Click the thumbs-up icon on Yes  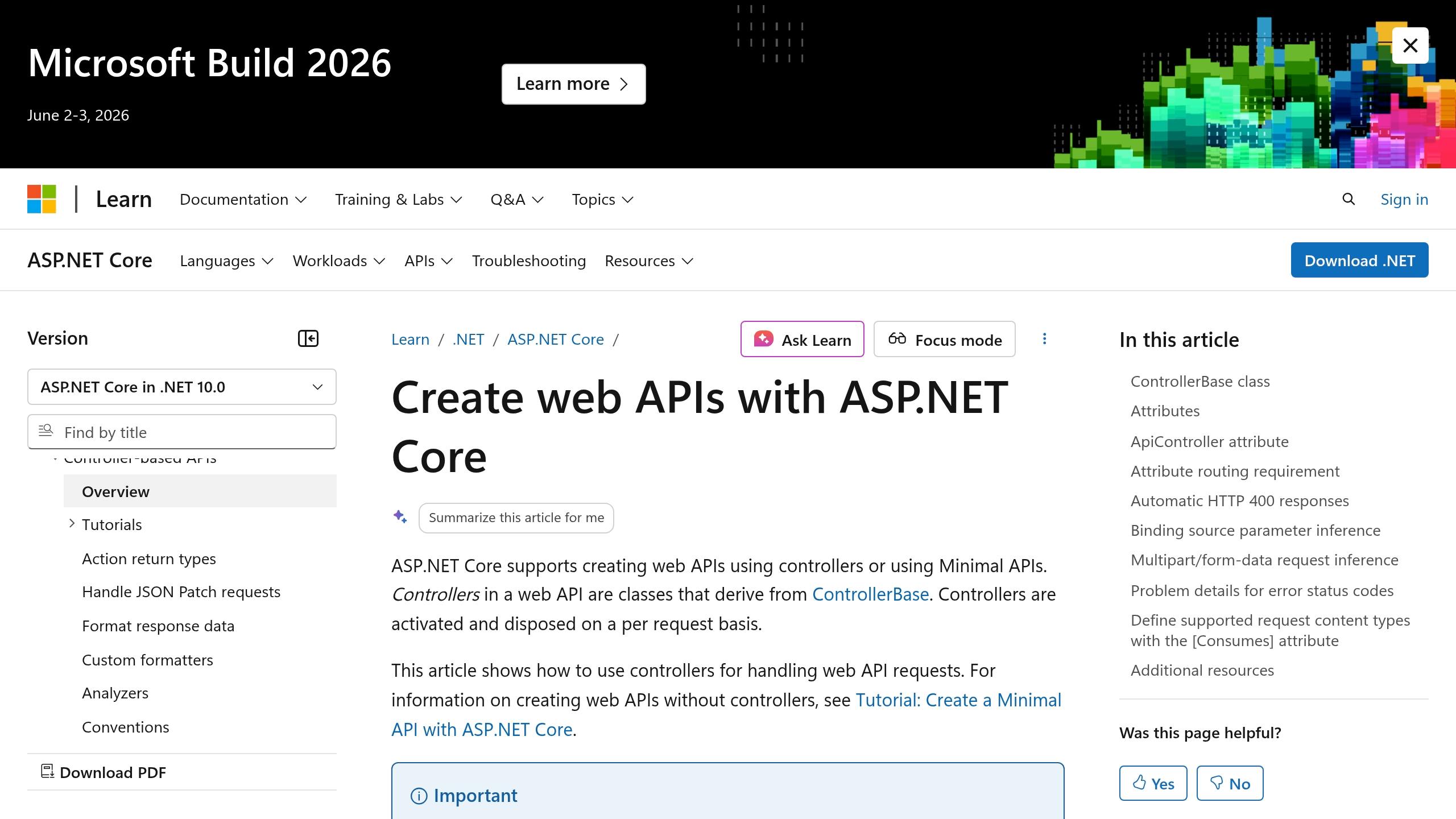(x=1139, y=783)
